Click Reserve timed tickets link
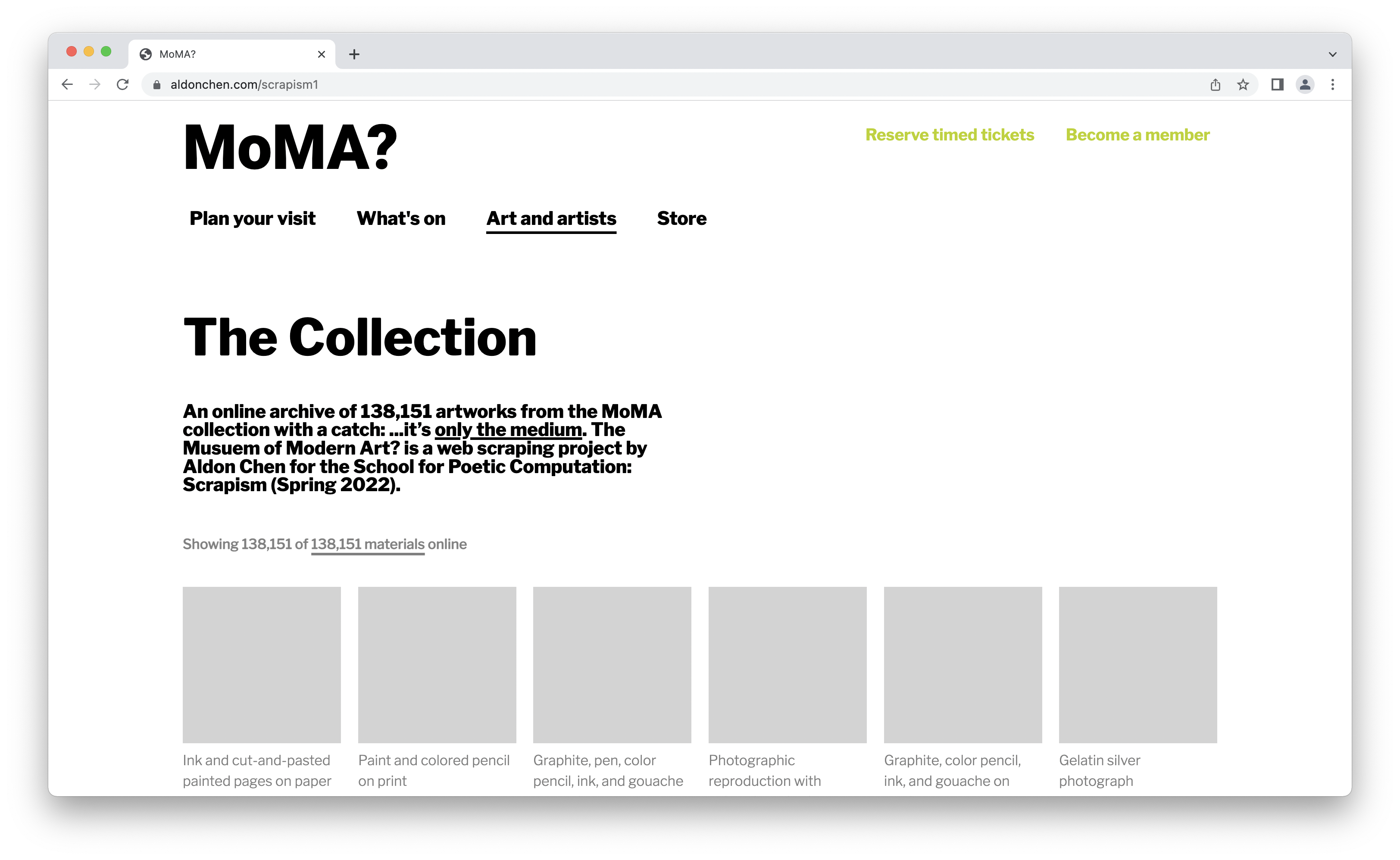 click(950, 135)
